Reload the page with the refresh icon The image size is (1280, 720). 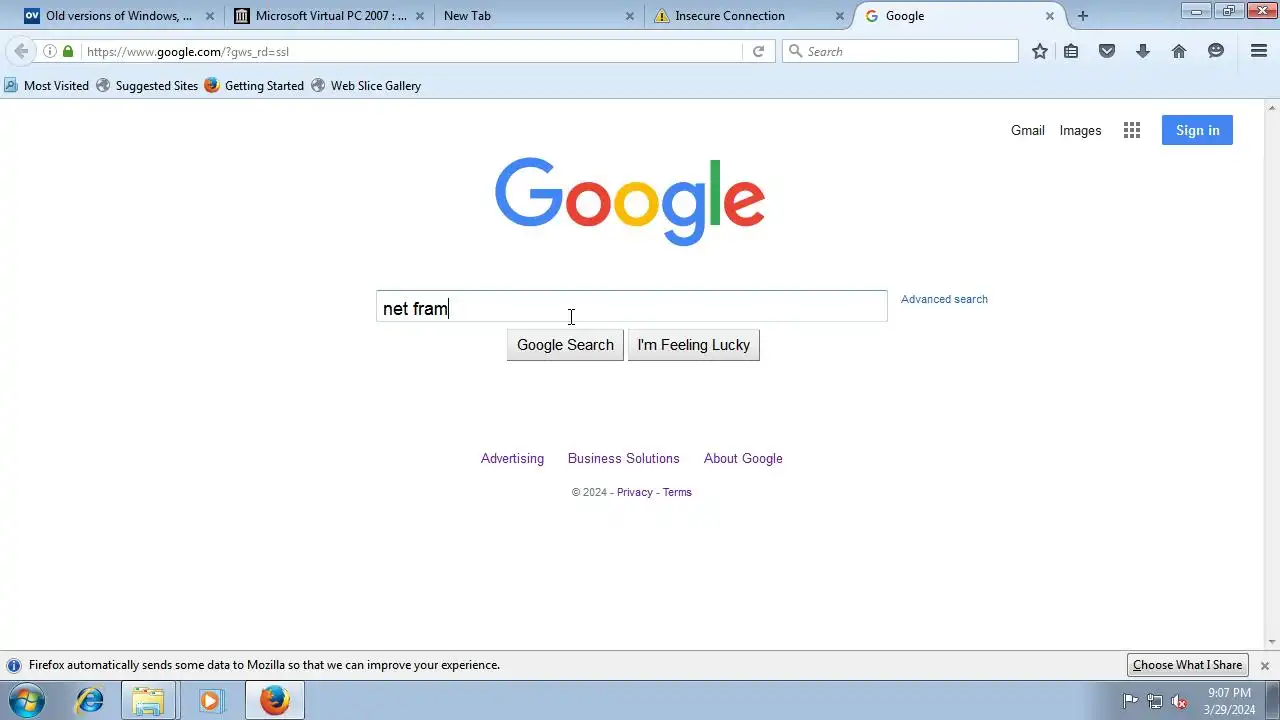click(758, 51)
